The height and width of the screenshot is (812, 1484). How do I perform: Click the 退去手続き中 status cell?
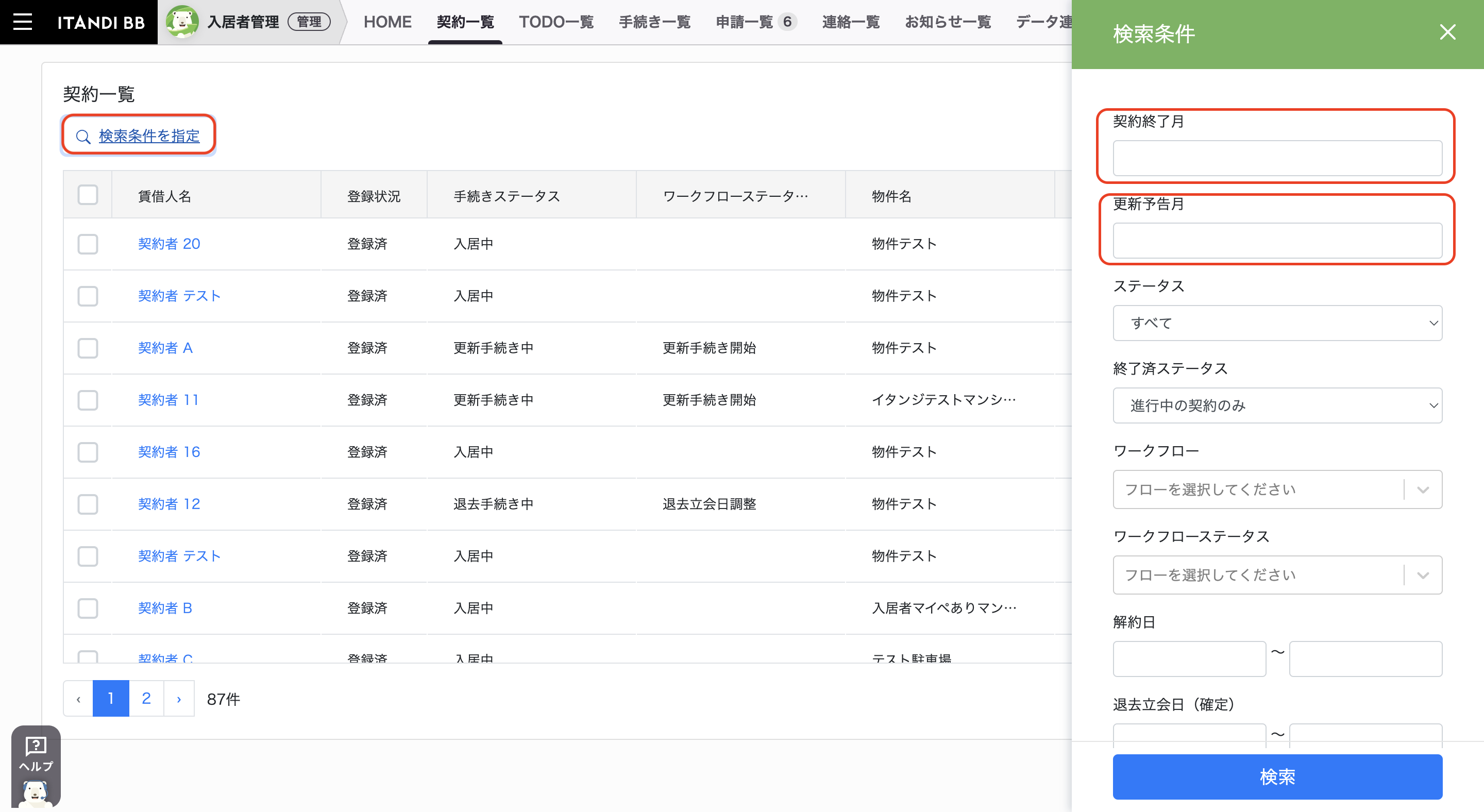493,504
